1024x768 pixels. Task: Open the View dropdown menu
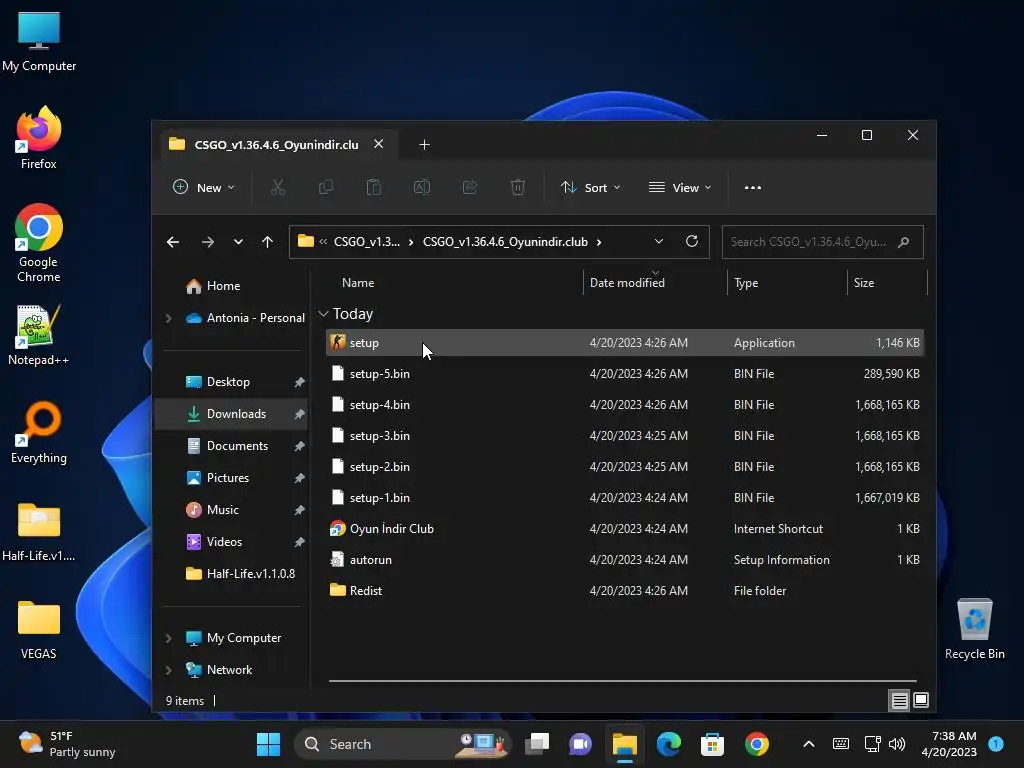point(680,187)
